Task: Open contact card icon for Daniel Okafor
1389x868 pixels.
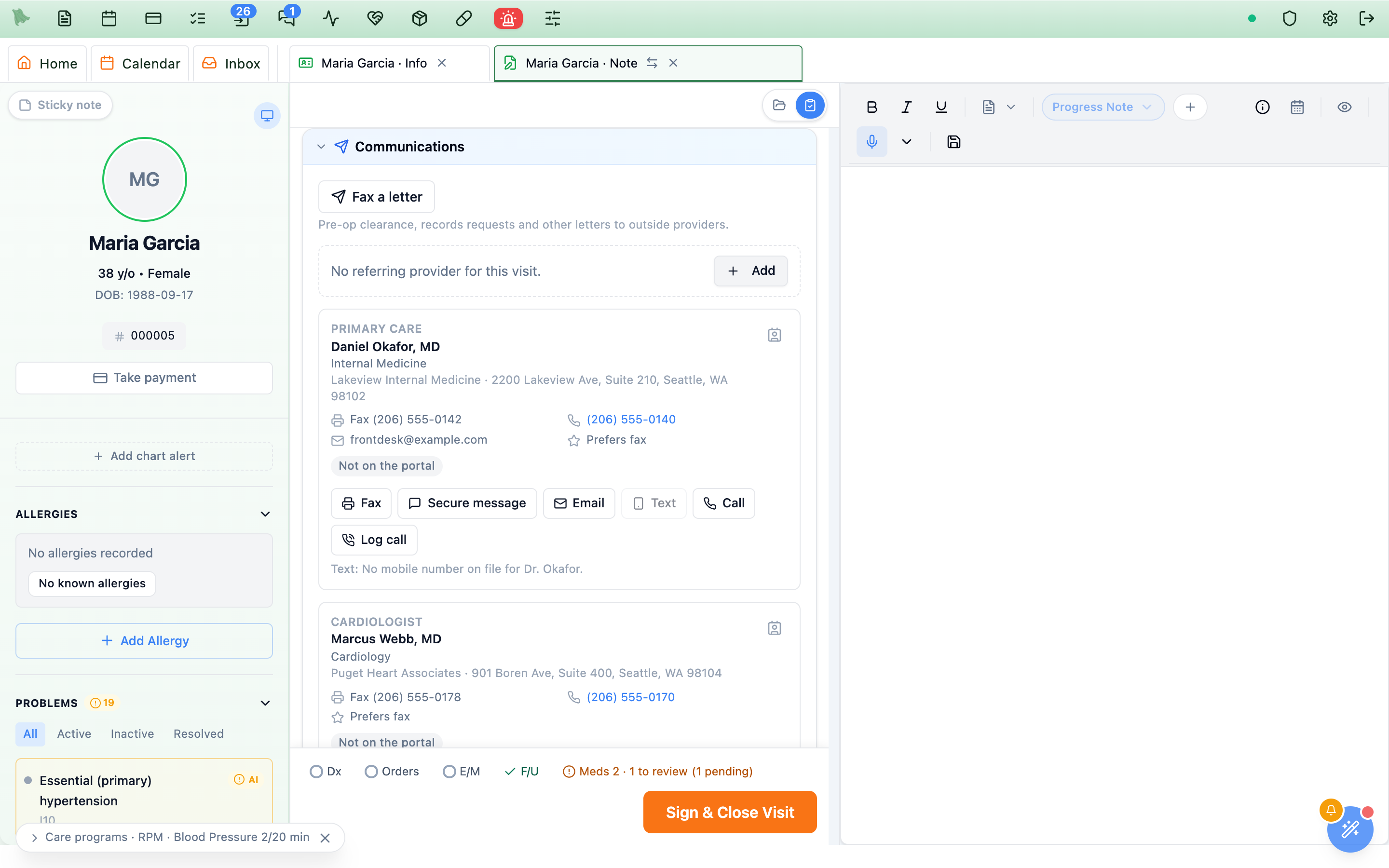Action: (x=774, y=335)
